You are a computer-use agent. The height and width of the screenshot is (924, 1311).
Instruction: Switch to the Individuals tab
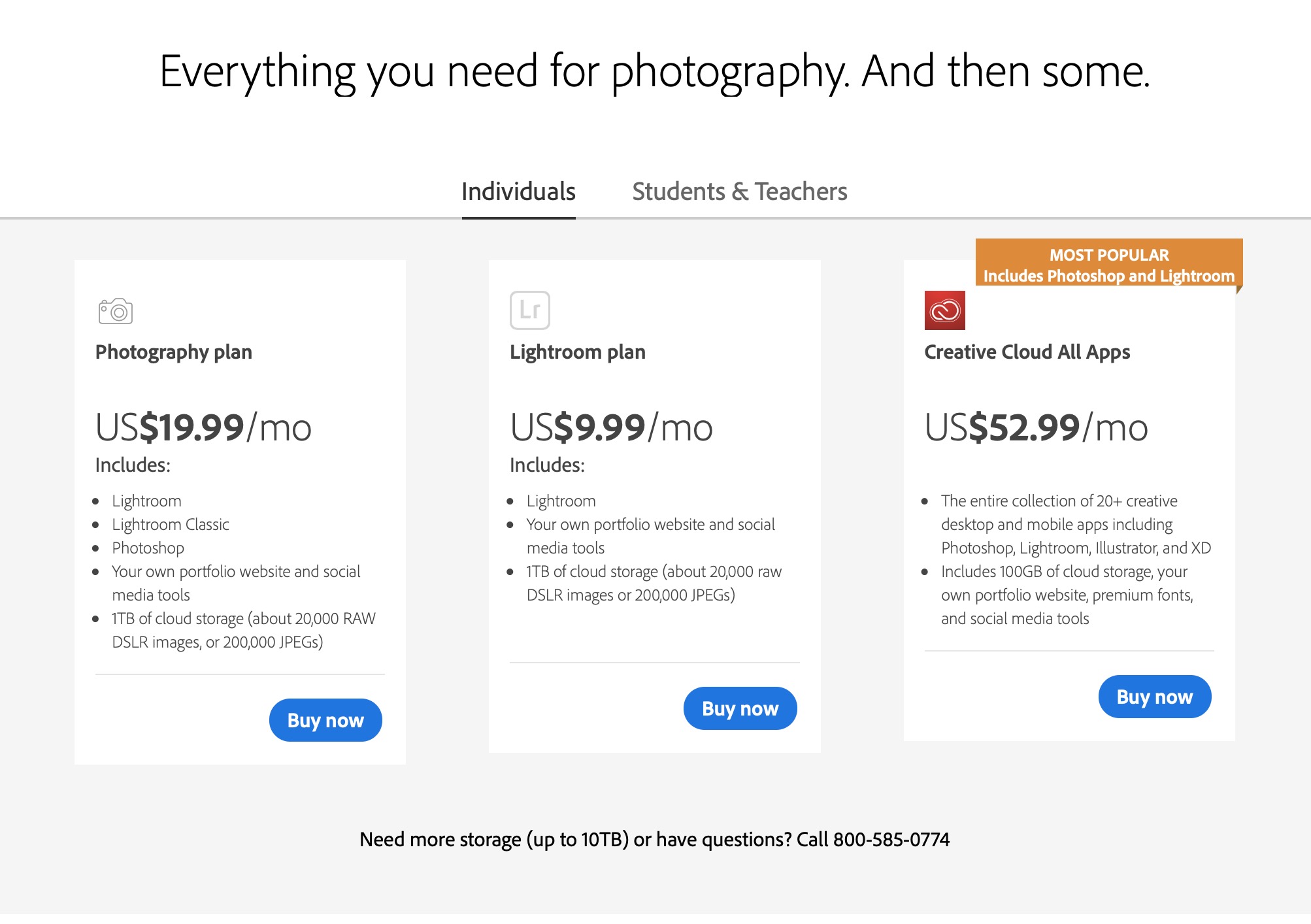coord(518,191)
